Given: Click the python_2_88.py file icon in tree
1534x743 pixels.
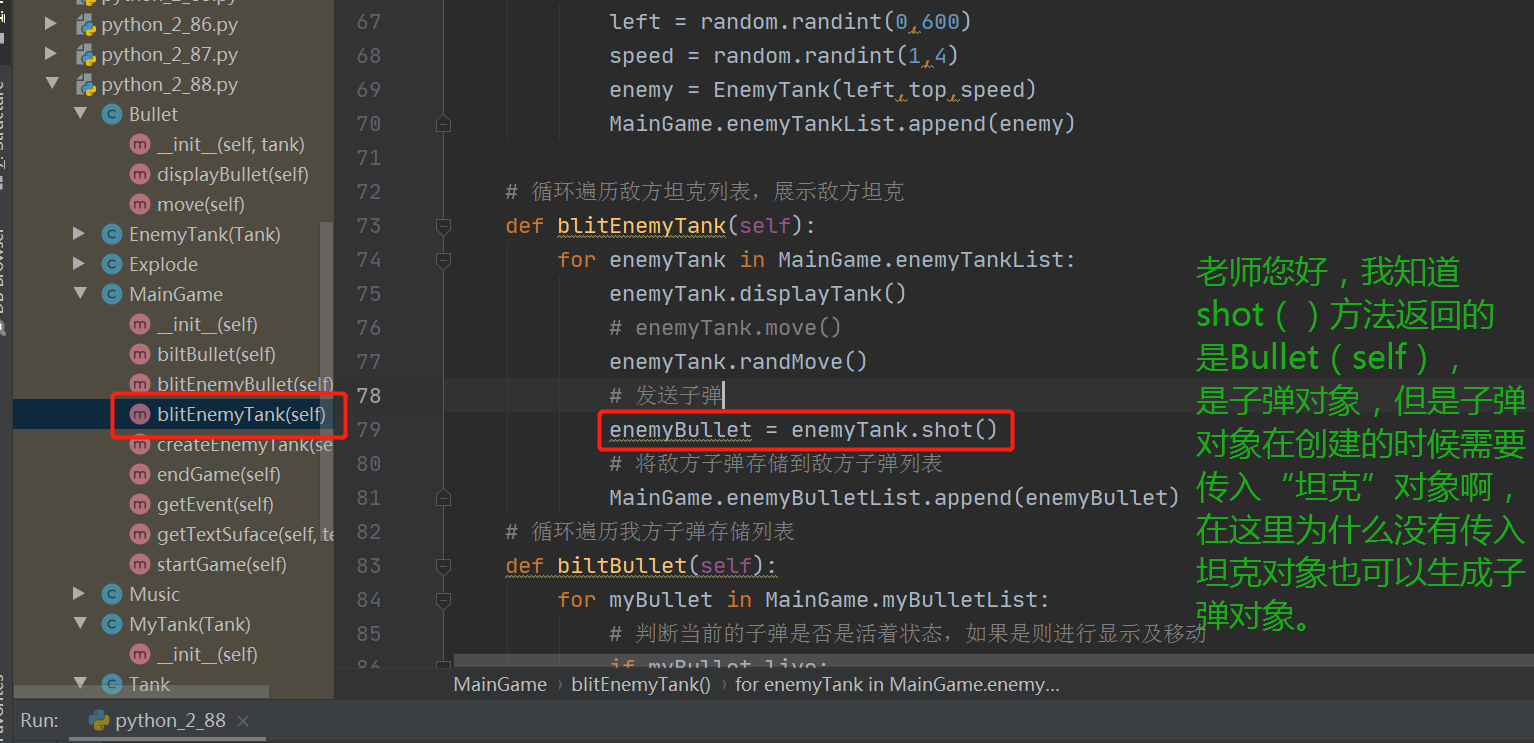Looking at the screenshot, I should coord(85,85).
